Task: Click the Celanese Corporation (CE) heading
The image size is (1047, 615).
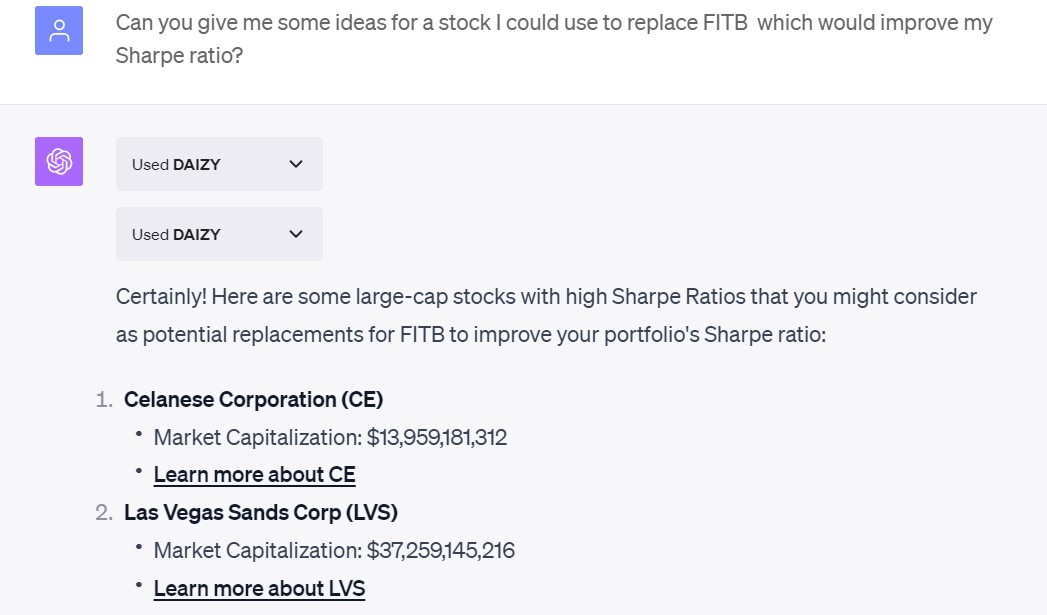Action: [253, 399]
